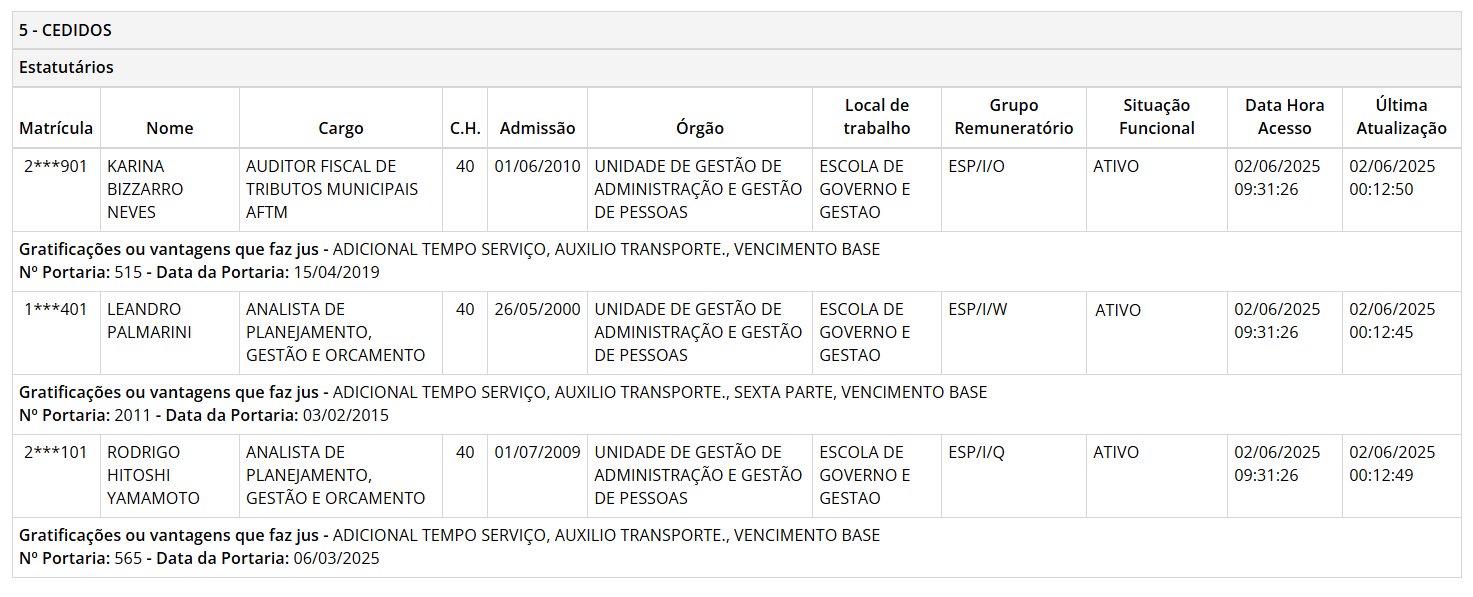Image resolution: width=1473 pixels, height=597 pixels.
Task: Select RODRIGO HITOSHI YAMAMOTO name cell
Action: pyautogui.click(x=153, y=475)
